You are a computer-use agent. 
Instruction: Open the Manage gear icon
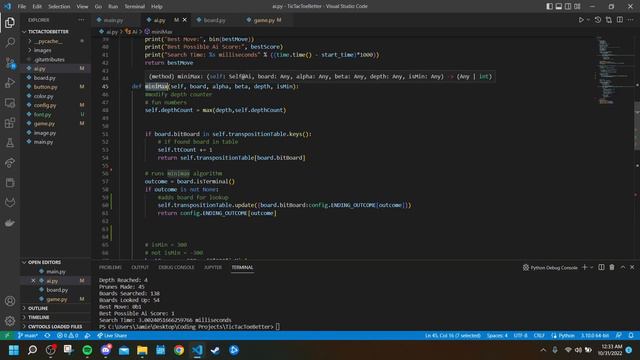click(x=10, y=321)
